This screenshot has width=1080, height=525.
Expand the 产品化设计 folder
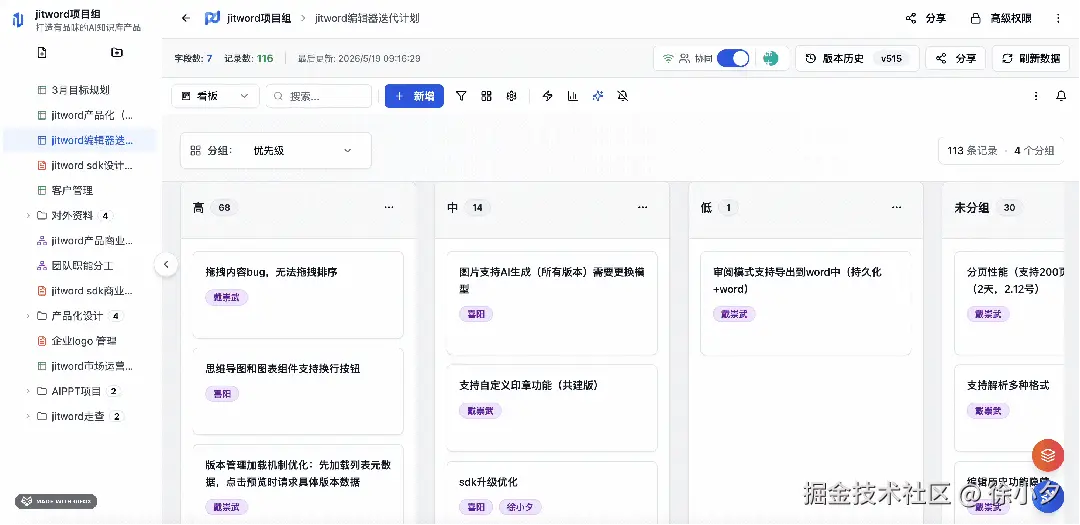[x=28, y=316]
